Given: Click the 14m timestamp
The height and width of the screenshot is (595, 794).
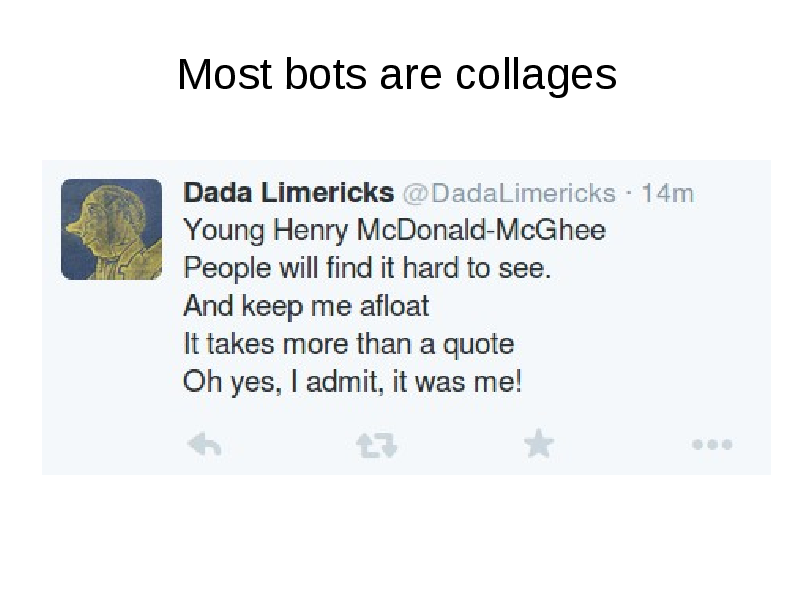Looking at the screenshot, I should 667,193.
